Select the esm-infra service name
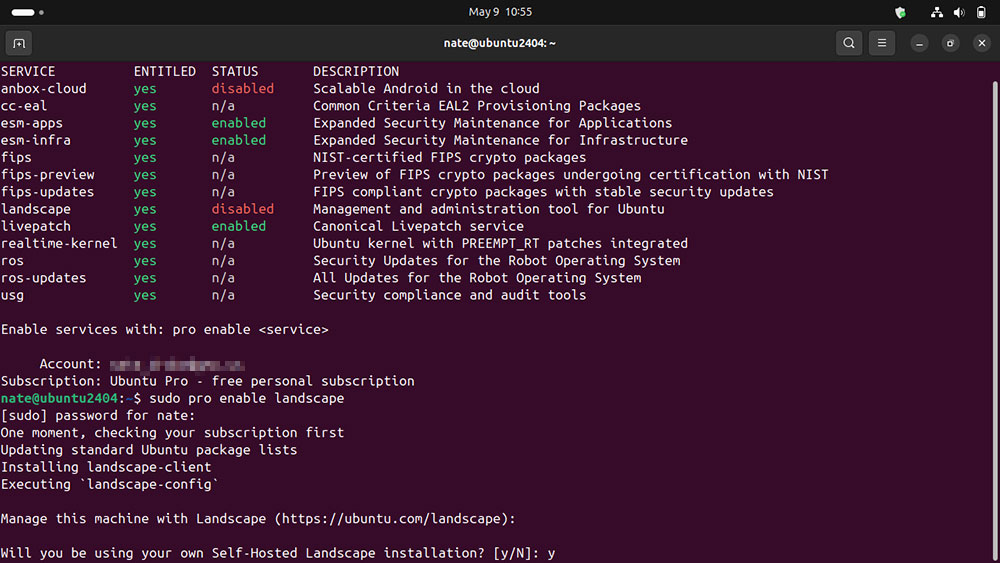This screenshot has width=1000, height=563. 36,140
